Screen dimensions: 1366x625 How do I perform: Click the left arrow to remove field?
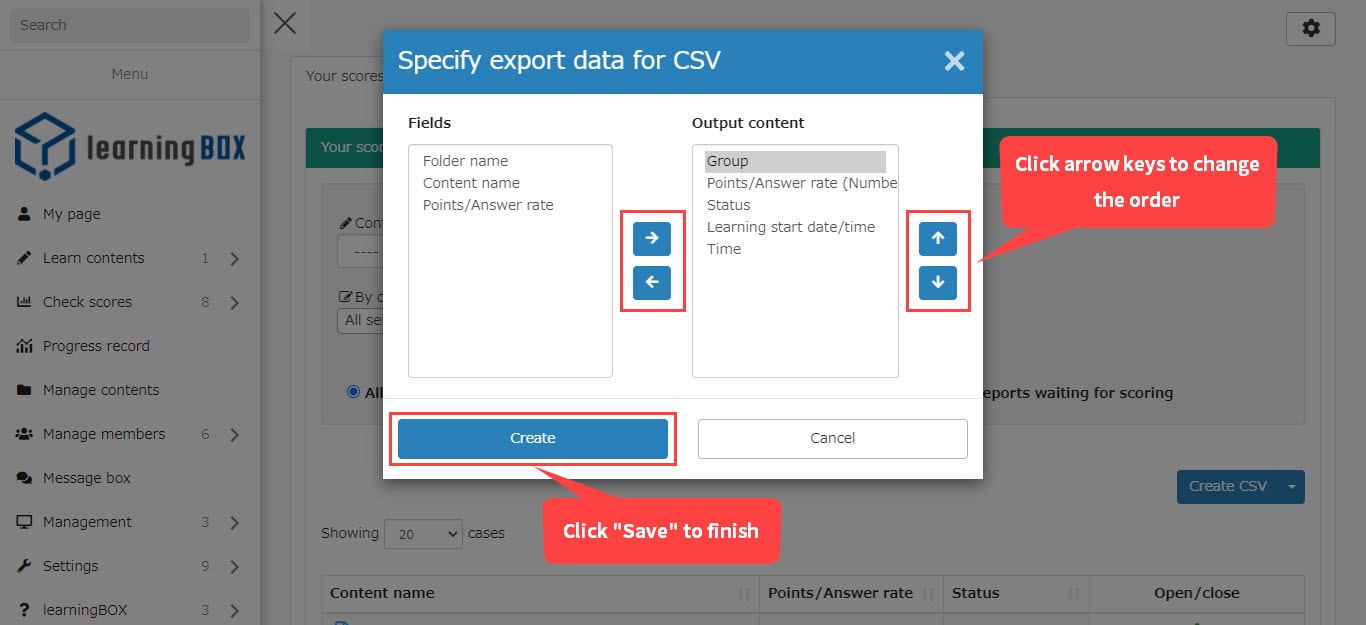click(652, 283)
